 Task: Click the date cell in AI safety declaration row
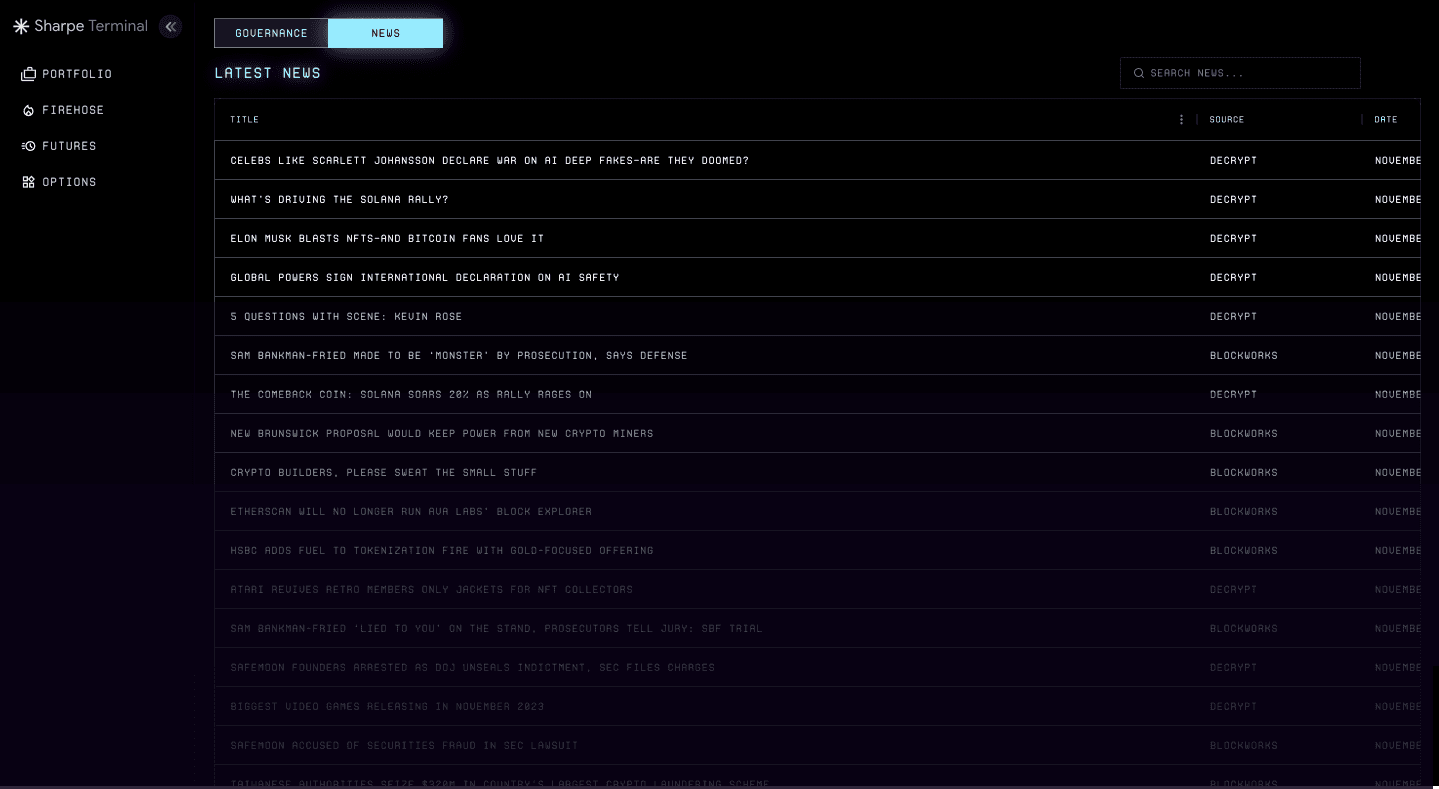pos(1397,277)
